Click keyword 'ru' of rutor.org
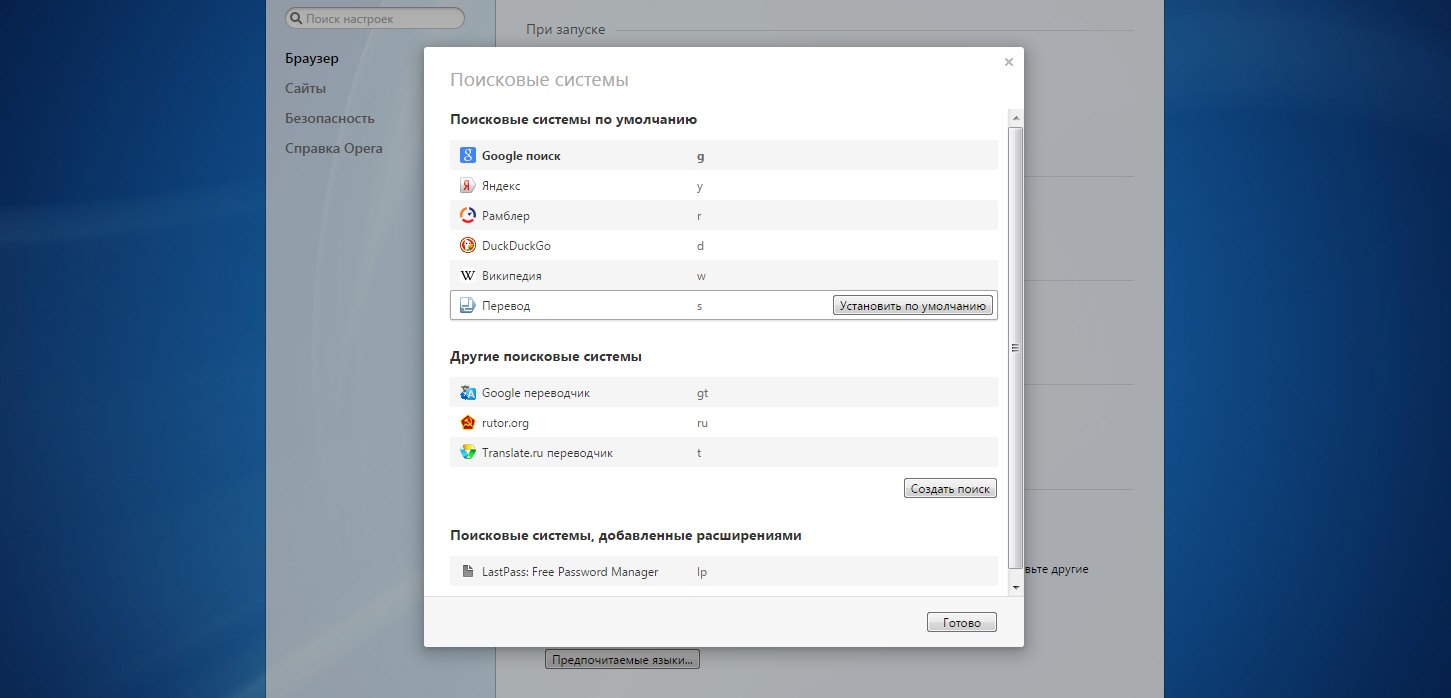The height and width of the screenshot is (698, 1451). pyautogui.click(x=702, y=423)
